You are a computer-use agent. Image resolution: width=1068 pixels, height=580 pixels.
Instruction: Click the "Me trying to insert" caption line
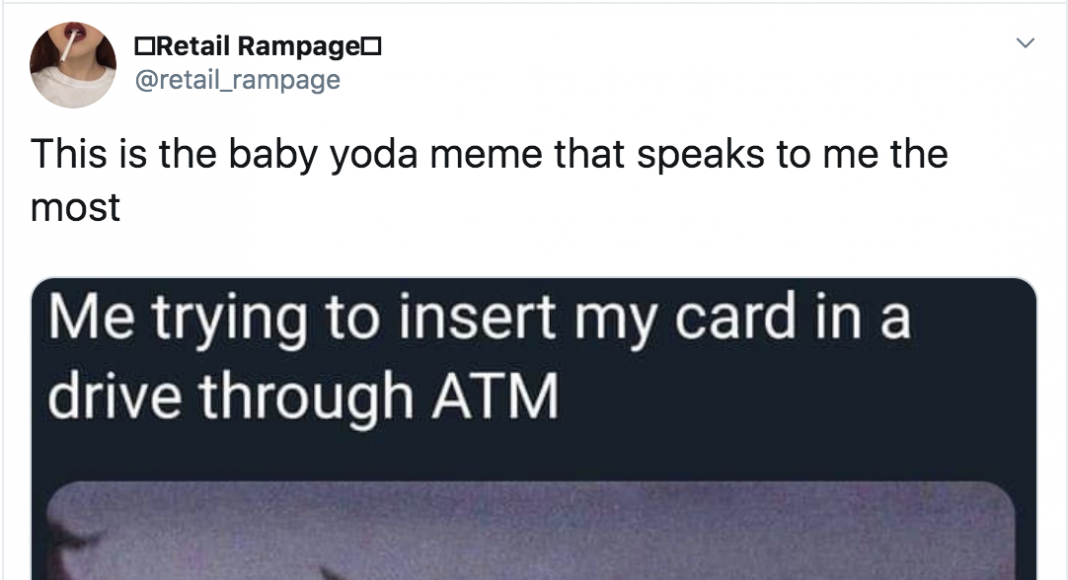[479, 317]
